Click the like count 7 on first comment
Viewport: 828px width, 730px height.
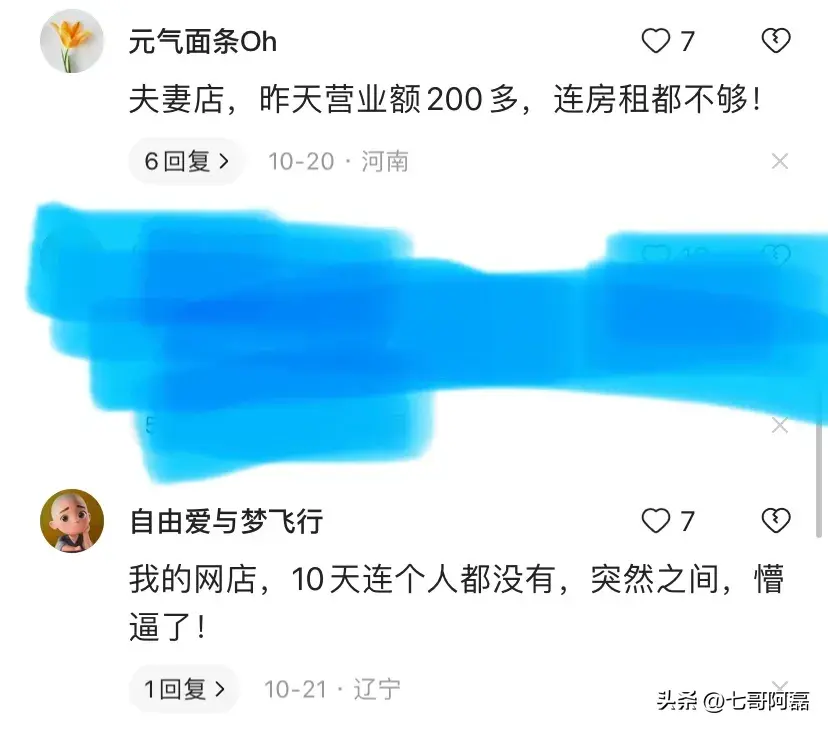pyautogui.click(x=687, y=41)
